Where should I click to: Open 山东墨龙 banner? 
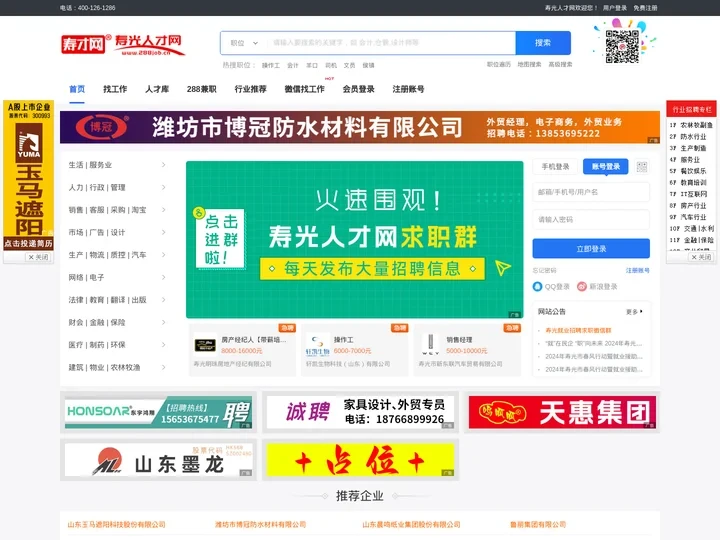coord(158,460)
